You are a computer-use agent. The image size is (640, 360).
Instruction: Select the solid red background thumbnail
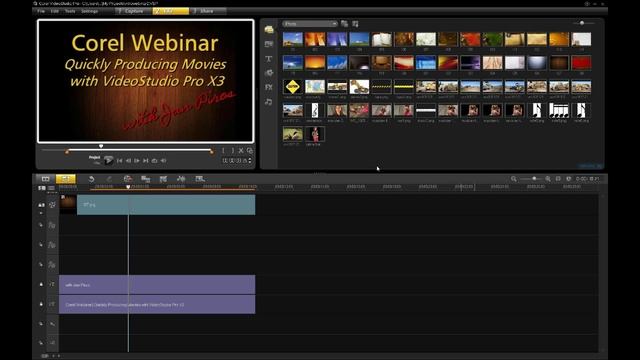pyautogui.click(x=581, y=63)
